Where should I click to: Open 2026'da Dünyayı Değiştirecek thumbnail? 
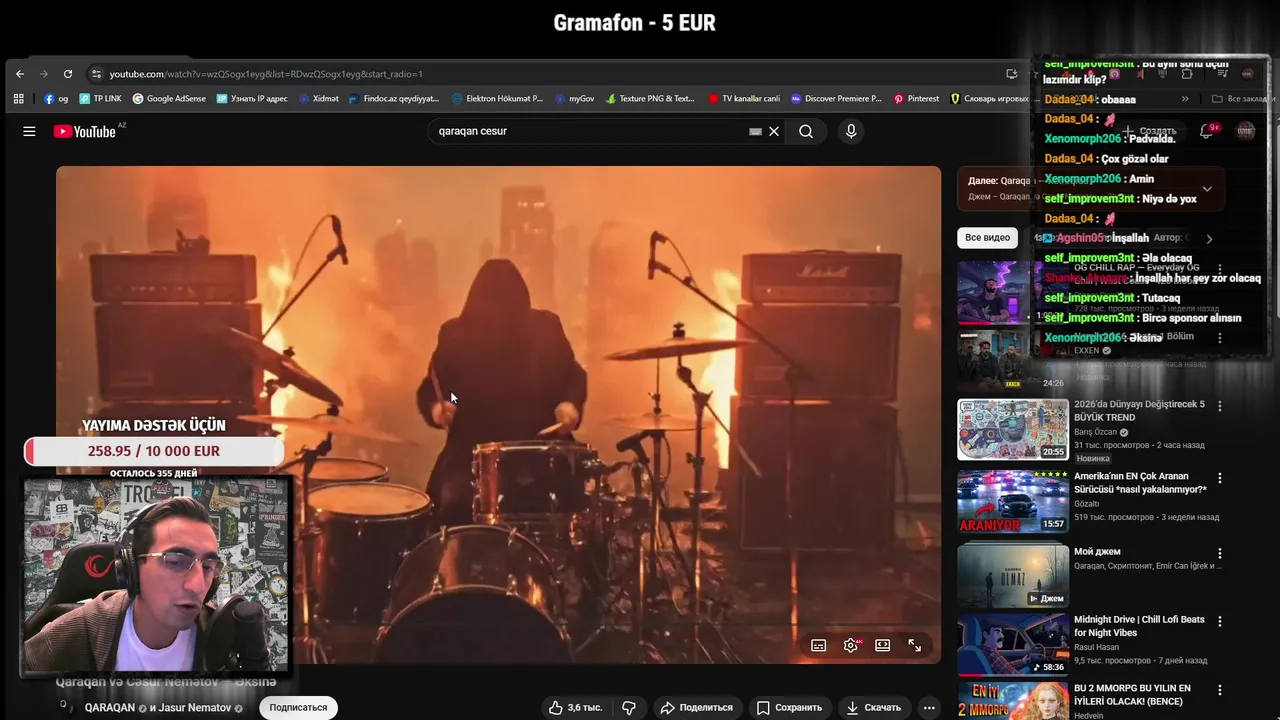1013,429
